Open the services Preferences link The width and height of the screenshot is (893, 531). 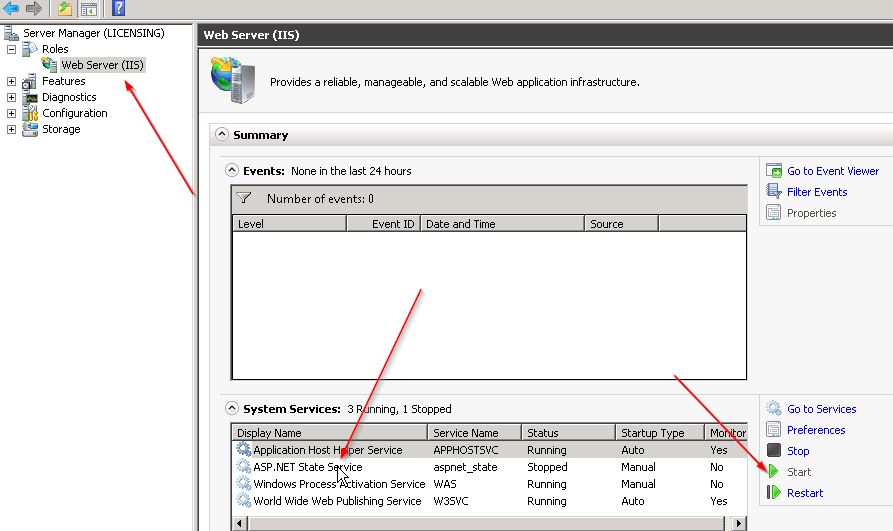pyautogui.click(x=816, y=430)
